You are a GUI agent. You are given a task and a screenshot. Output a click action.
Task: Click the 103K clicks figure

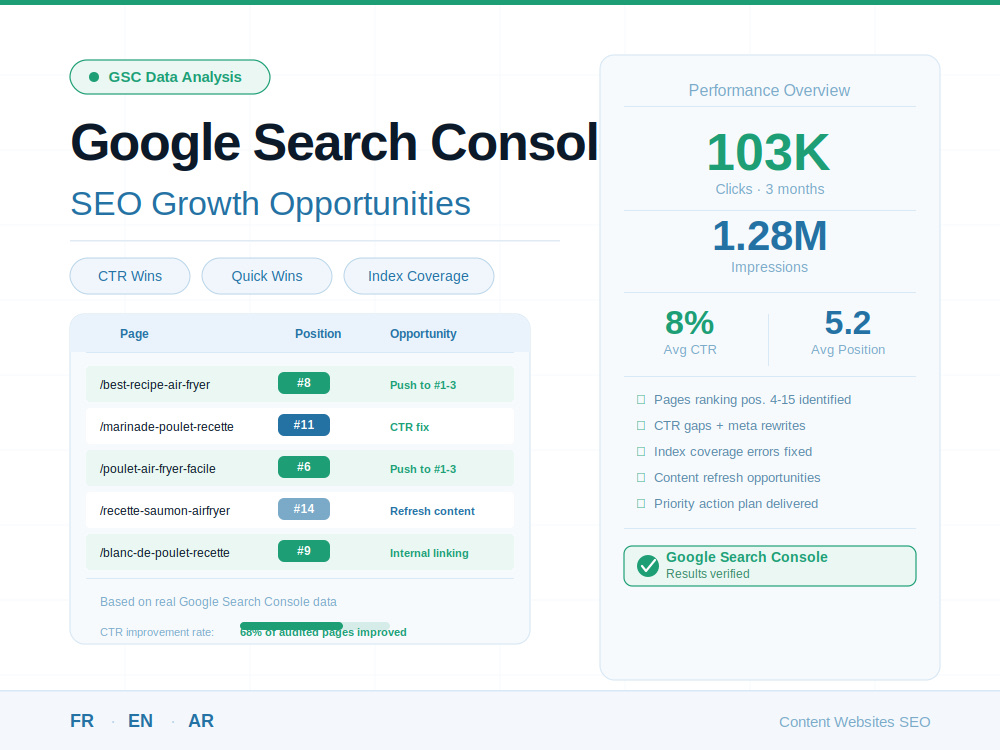point(768,152)
